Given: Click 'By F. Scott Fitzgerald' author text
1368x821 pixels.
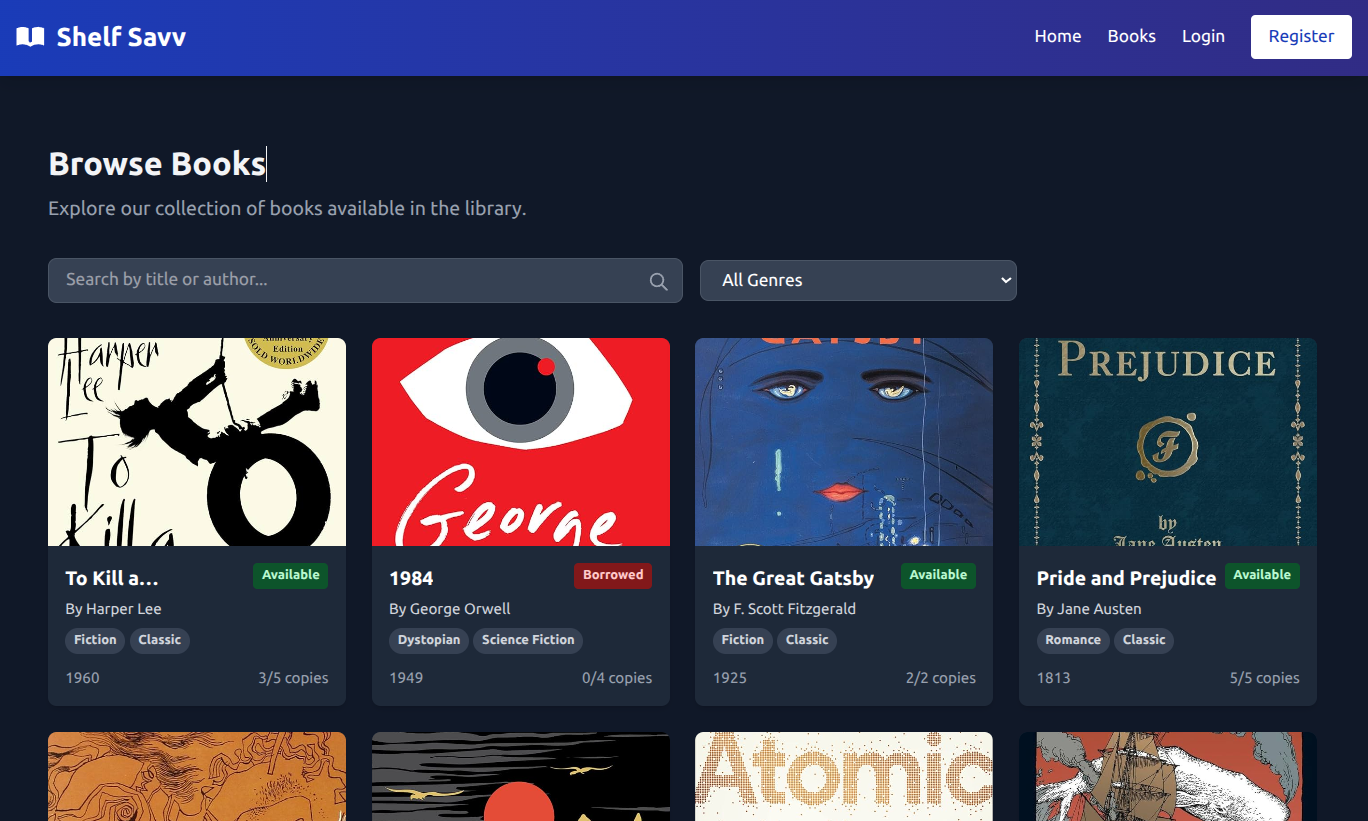Looking at the screenshot, I should [x=784, y=609].
